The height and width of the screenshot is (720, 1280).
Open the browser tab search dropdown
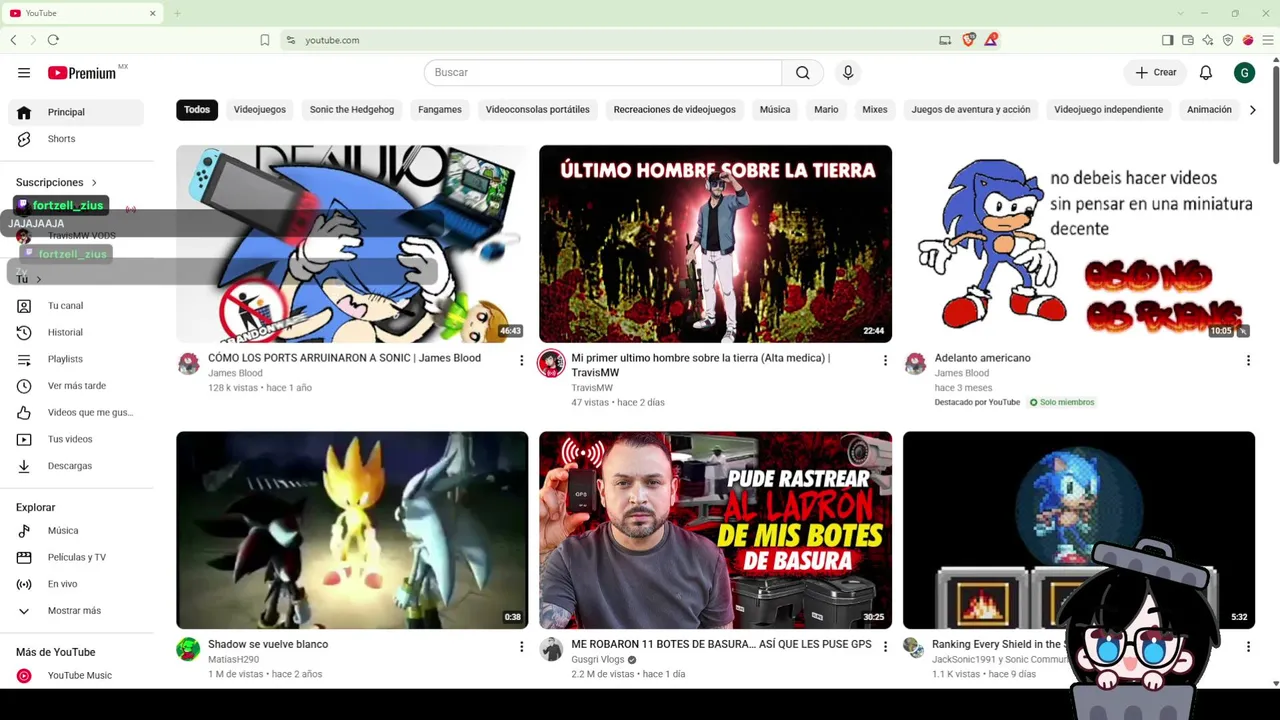1180,13
